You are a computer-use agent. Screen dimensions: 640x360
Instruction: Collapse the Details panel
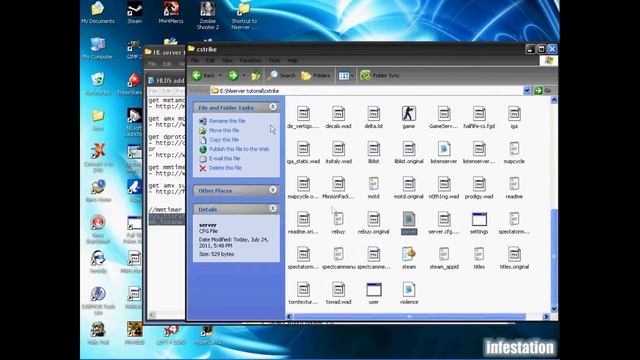[x=273, y=209]
